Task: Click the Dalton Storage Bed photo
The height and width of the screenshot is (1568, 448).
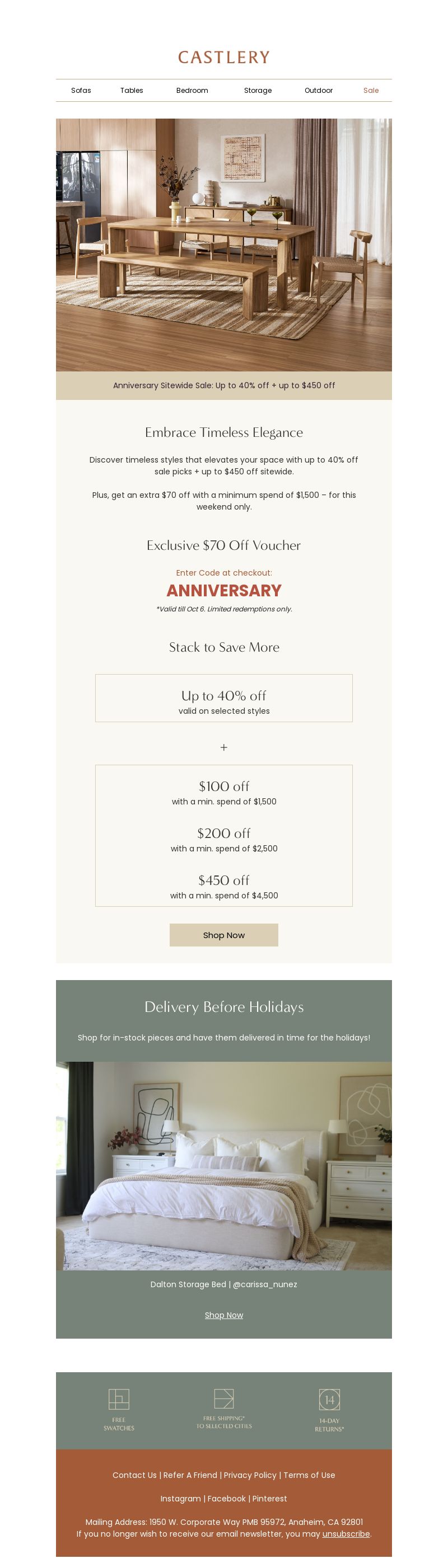Action: [x=223, y=1166]
